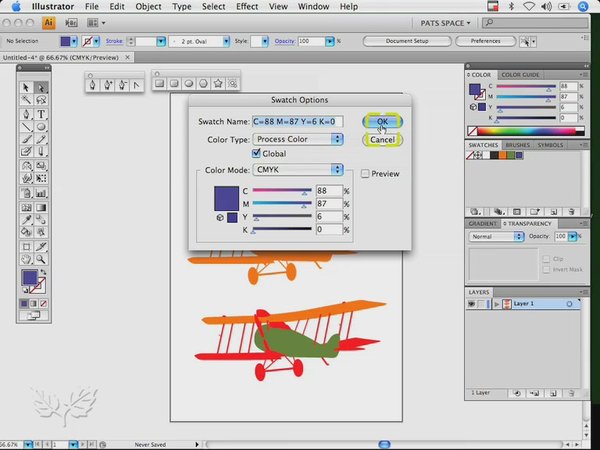
Task: Set paint mode to None in Tools panel
Action: [44, 304]
